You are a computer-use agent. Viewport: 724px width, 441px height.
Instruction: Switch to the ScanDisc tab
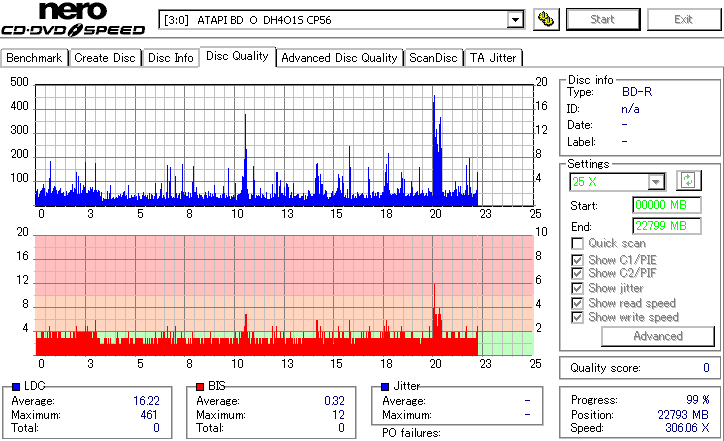(x=433, y=58)
